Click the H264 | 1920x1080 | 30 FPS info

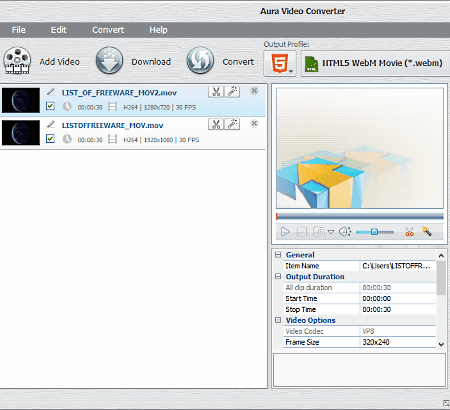click(161, 140)
